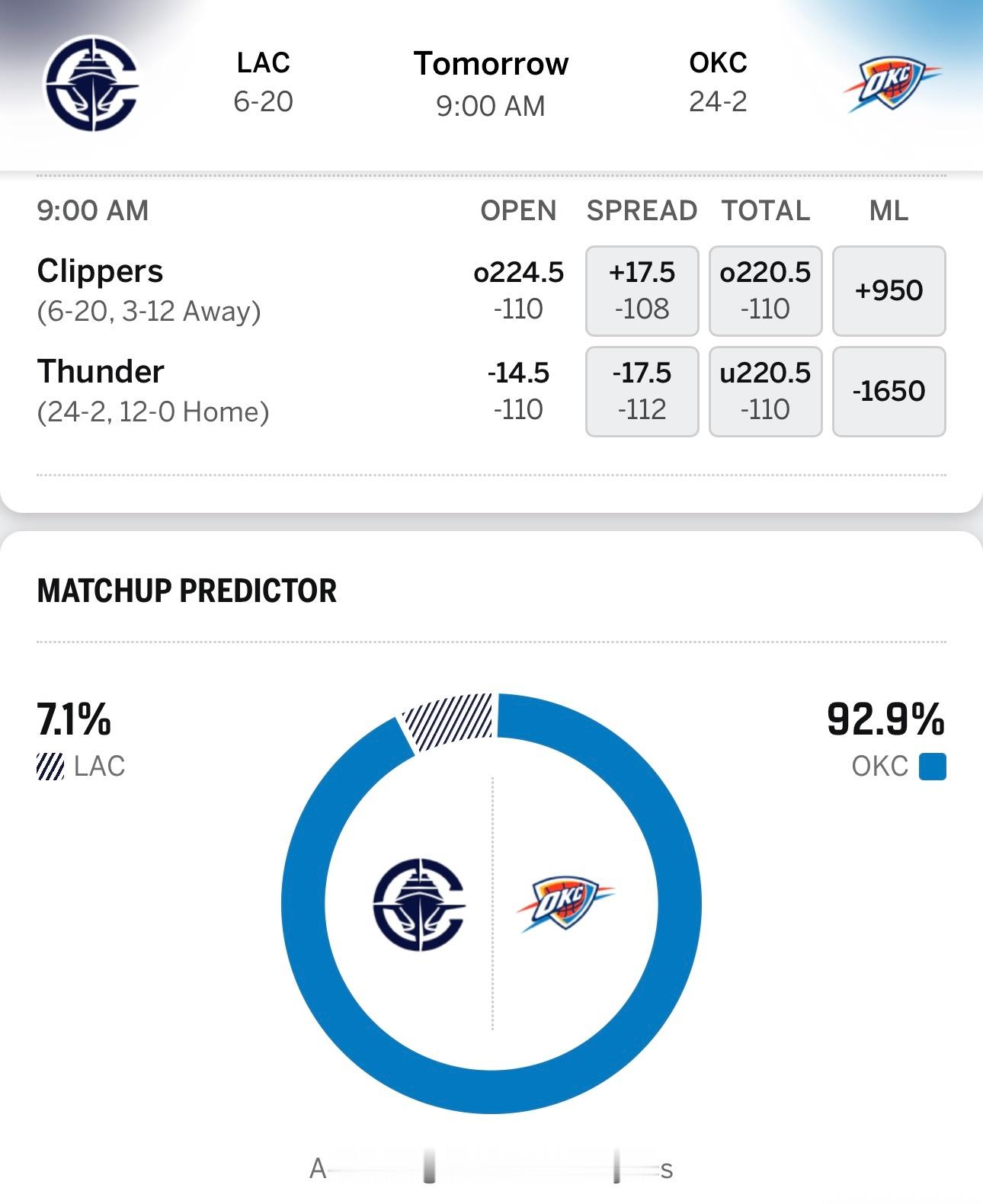983x1204 pixels.
Task: Select the Clippers +950 moneyline box
Action: tap(889, 290)
